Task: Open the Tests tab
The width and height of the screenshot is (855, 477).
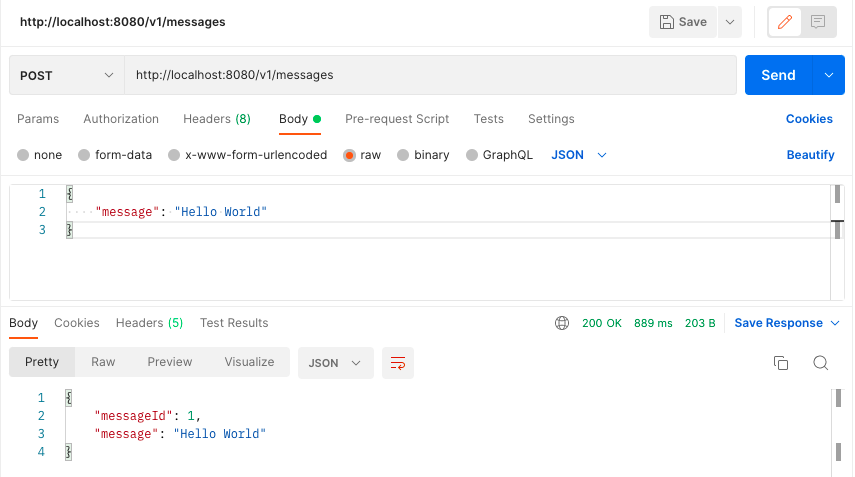Action: (489, 119)
